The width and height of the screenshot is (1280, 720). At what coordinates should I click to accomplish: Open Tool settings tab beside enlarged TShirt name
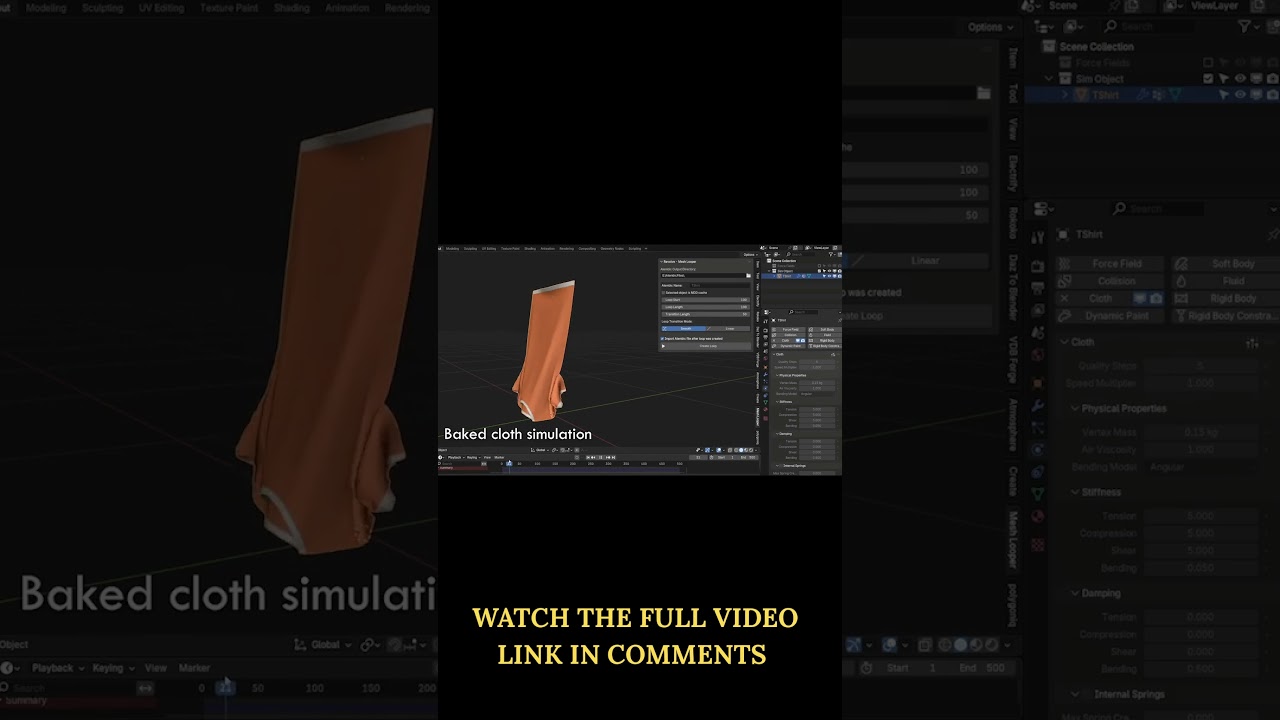tap(1038, 236)
